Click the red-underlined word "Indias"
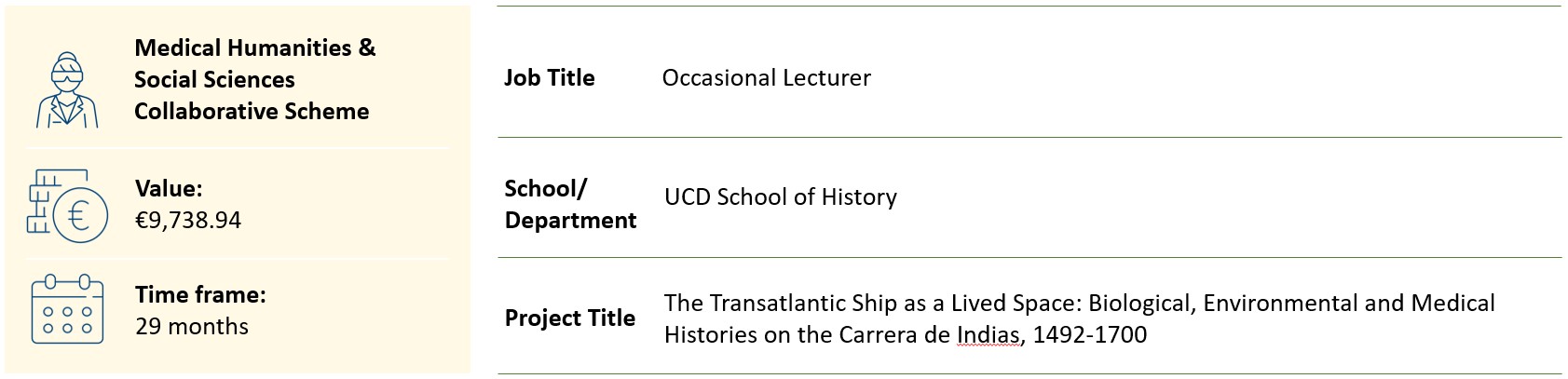The image size is (1568, 379). 988,334
